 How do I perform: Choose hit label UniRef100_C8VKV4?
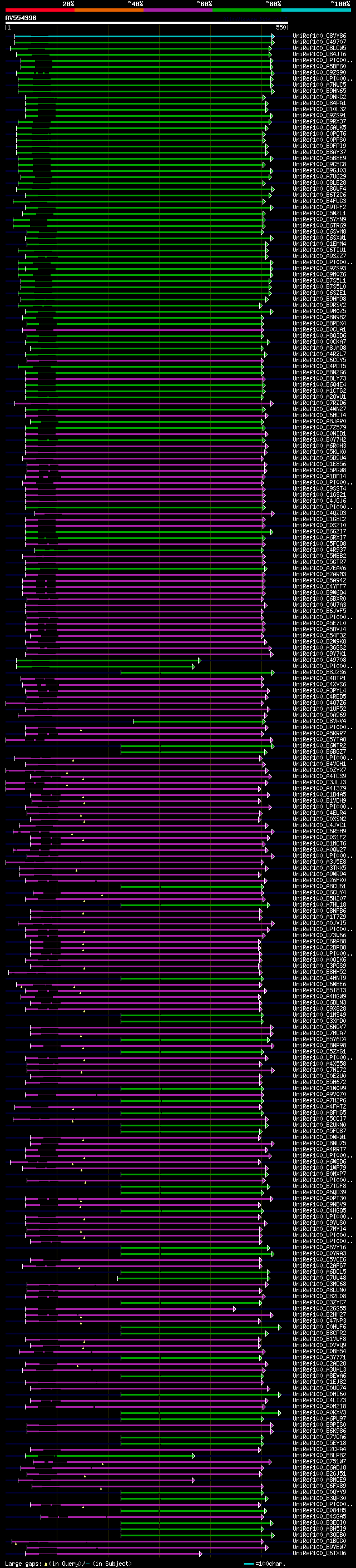pos(319,721)
